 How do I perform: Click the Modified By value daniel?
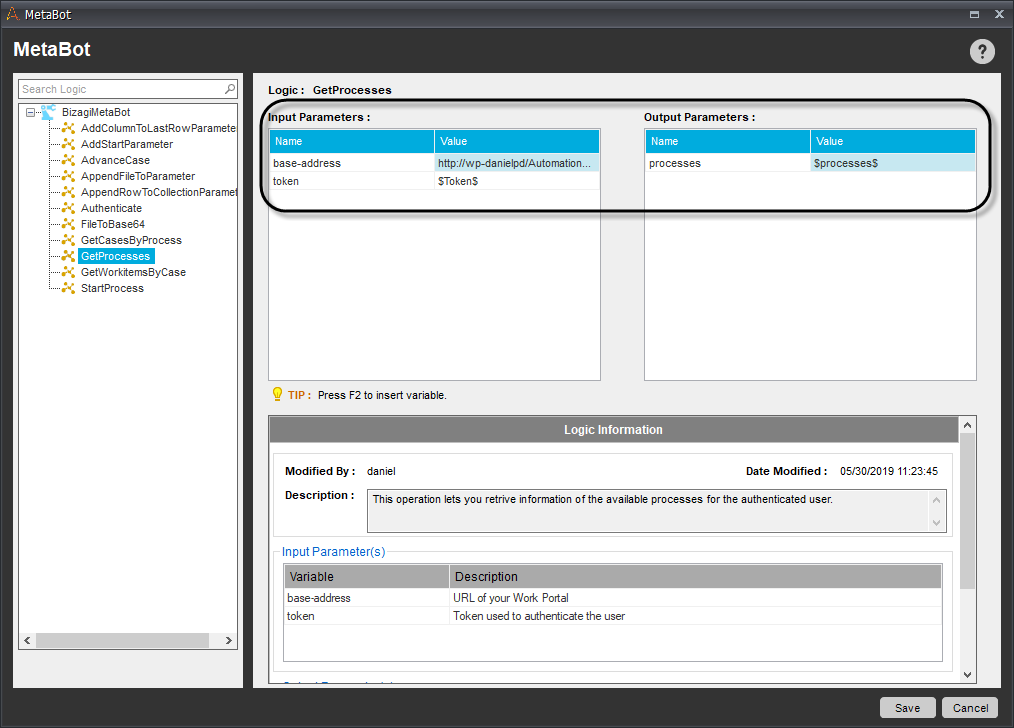point(381,471)
